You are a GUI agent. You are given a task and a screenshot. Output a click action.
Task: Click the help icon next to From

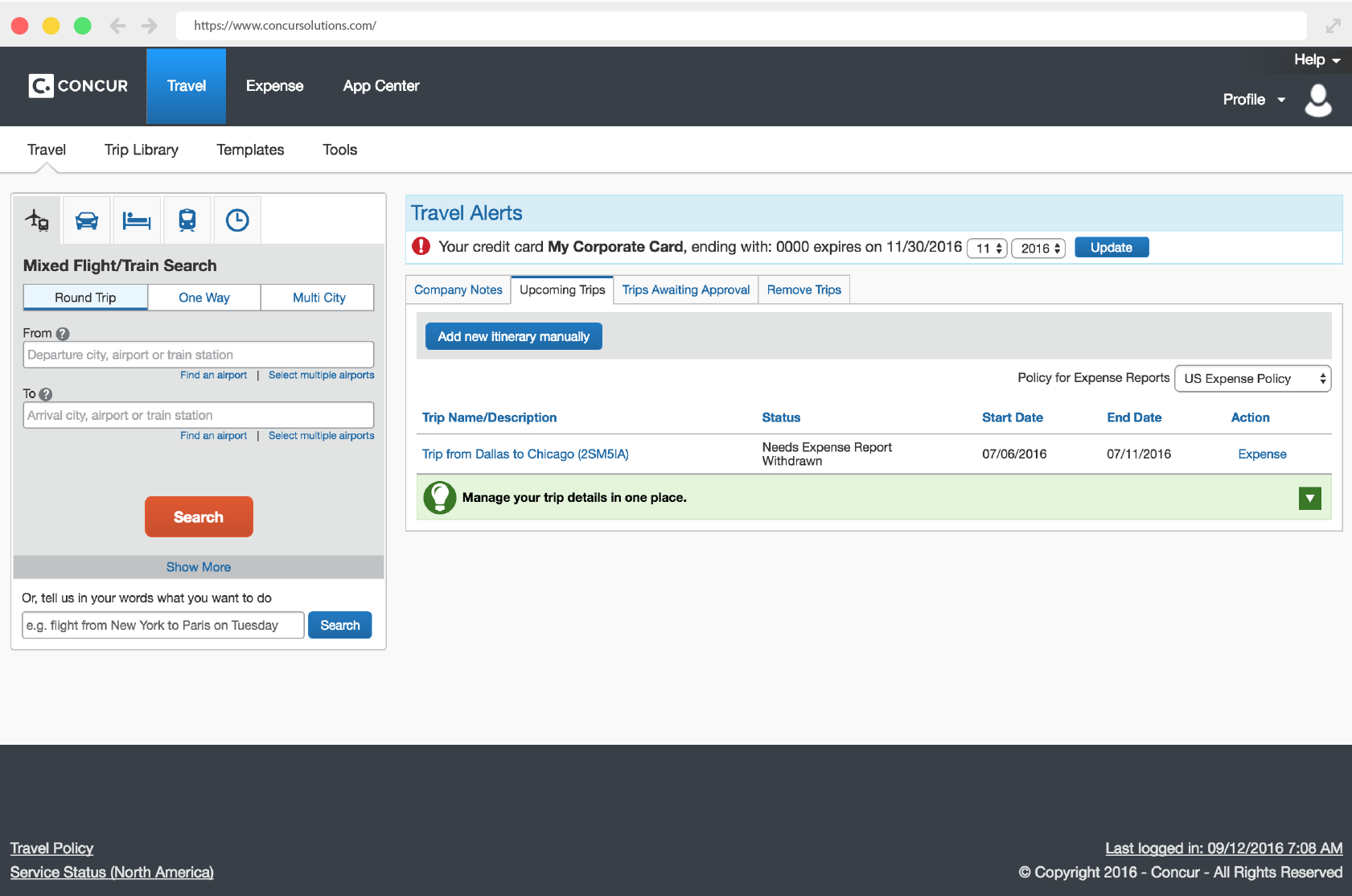pos(62,333)
